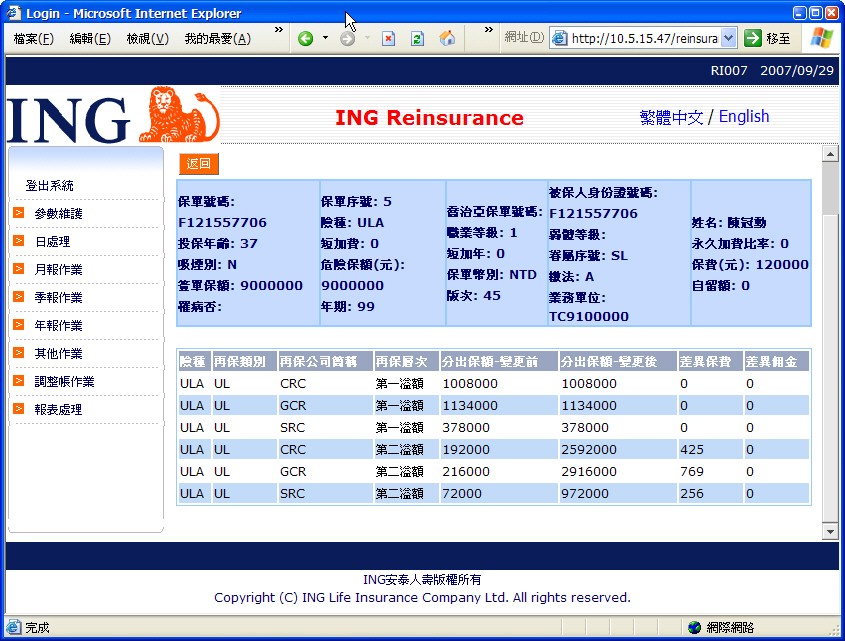Screen dimensions: 845x641
Task: Click the orange 返回 button
Action: (x=199, y=164)
